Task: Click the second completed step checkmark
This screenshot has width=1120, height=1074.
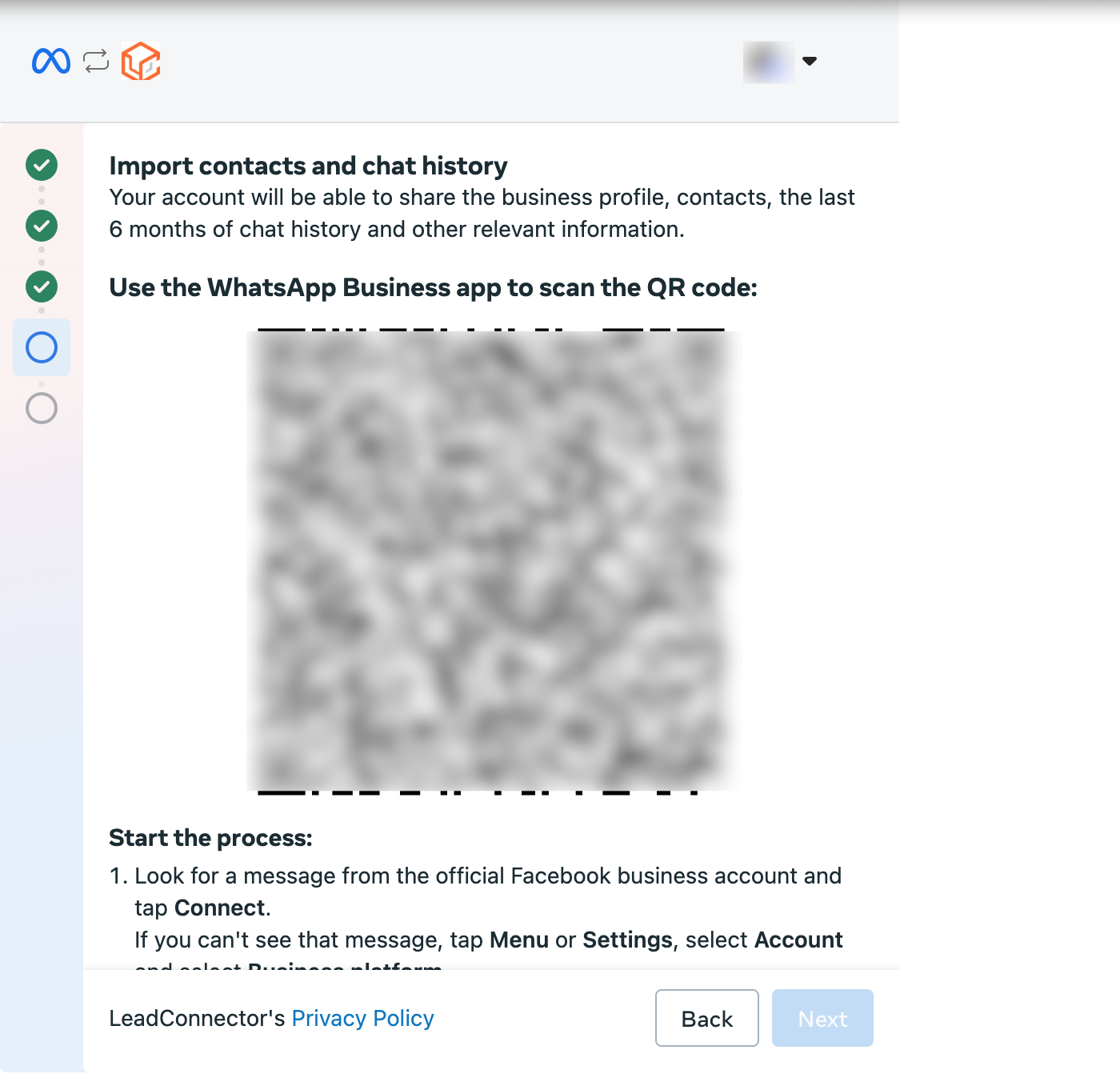Action: (x=42, y=226)
